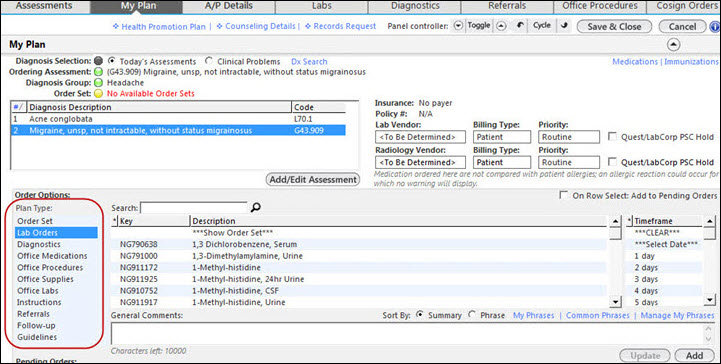This screenshot has height=364, width=721.
Task: Click green Ordering Assessment indicator
Action: tap(98, 72)
